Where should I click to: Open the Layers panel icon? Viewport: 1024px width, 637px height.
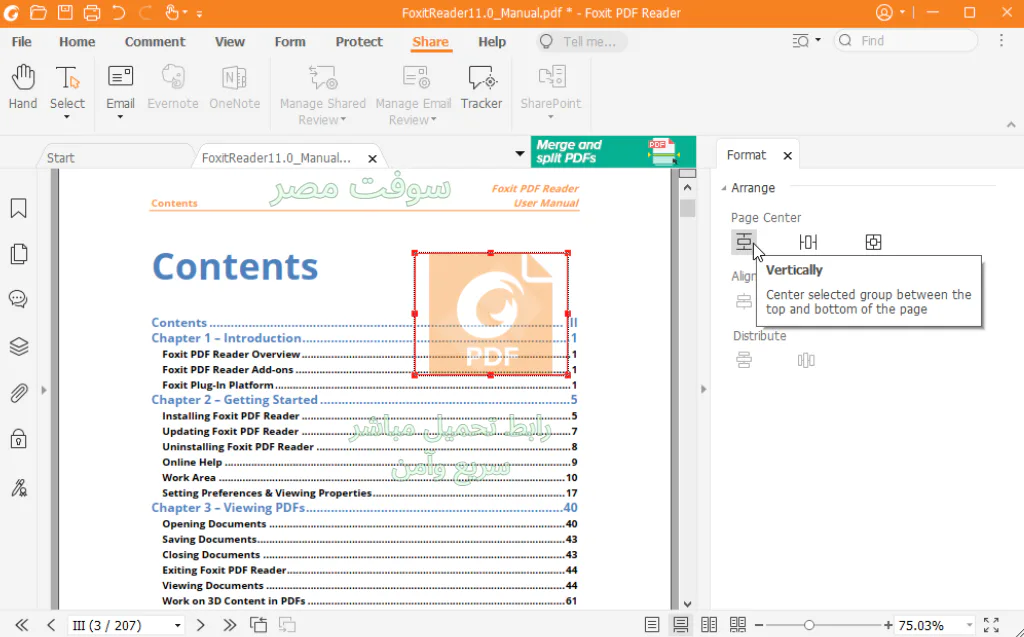(x=18, y=346)
